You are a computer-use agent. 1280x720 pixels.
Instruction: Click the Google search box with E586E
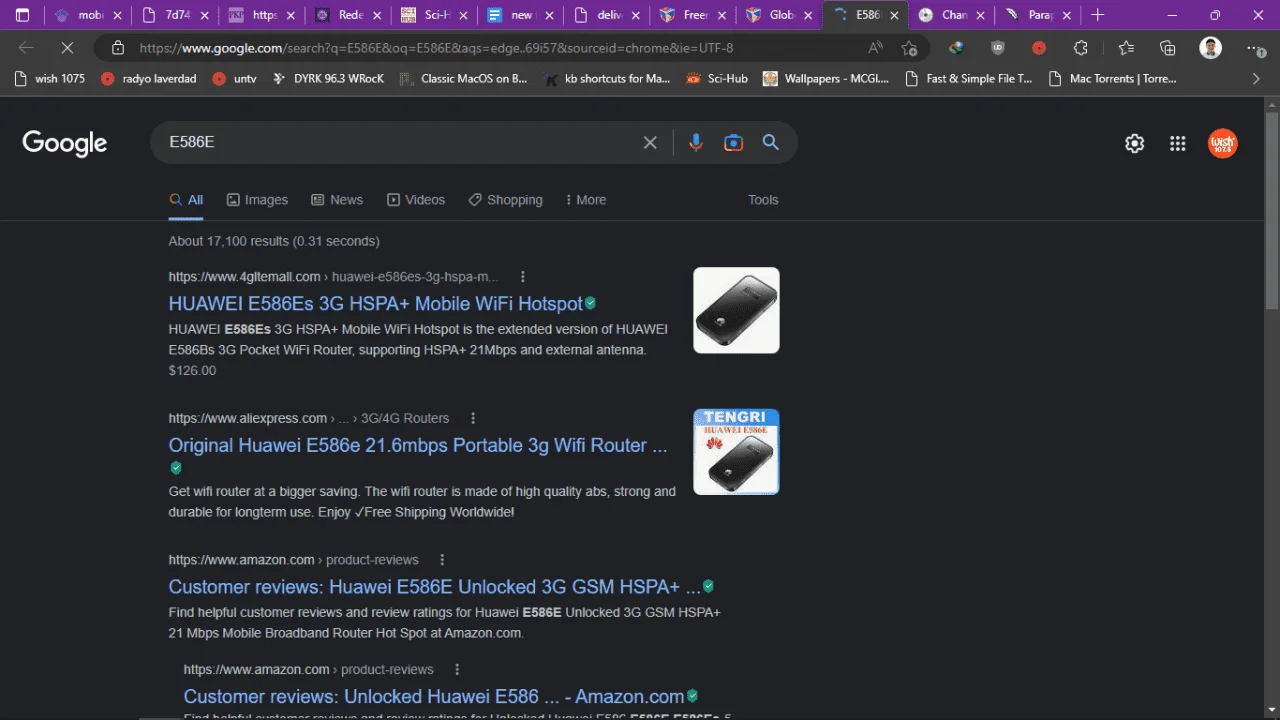400,142
